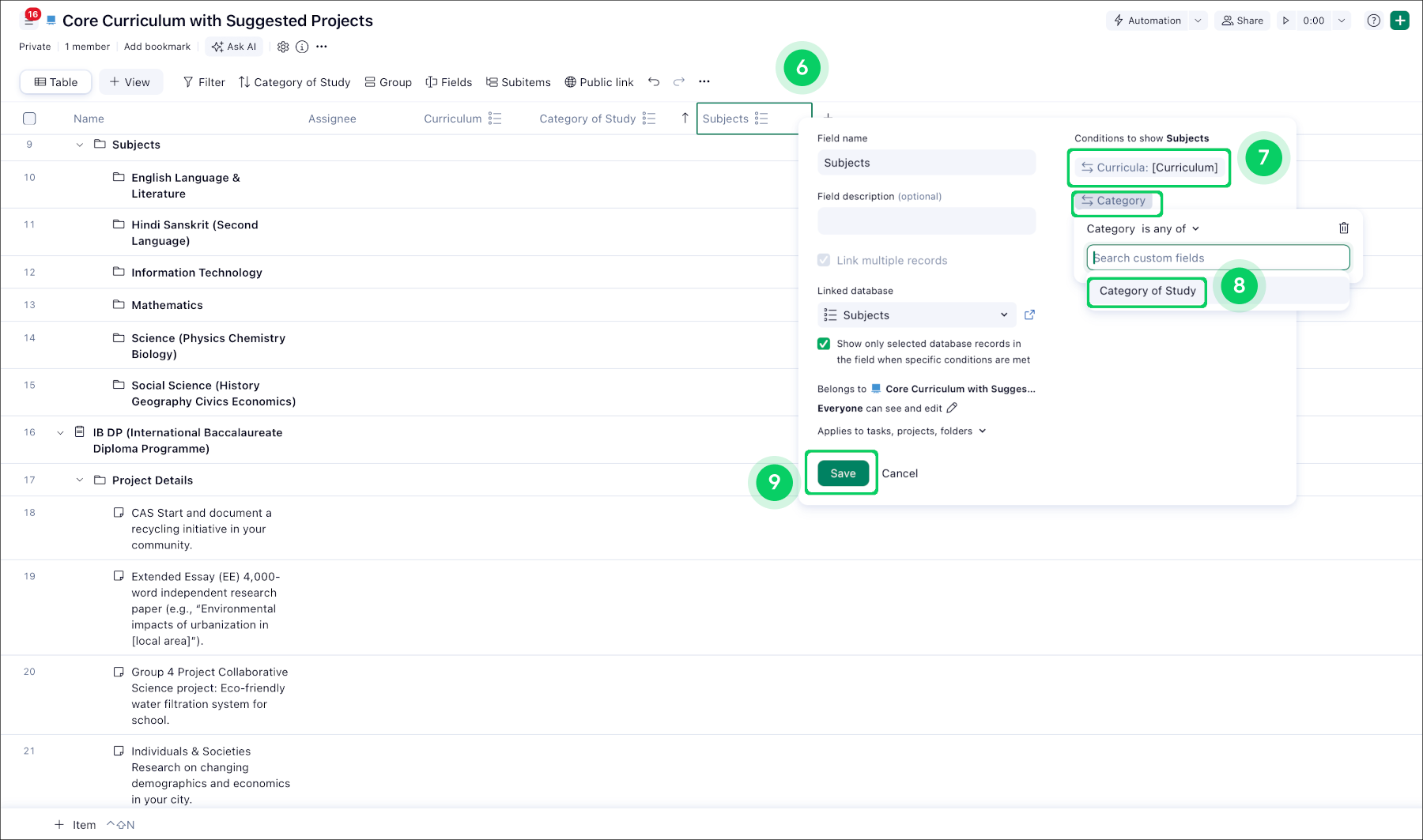The image size is (1423, 840).
Task: Open the Subjects database in a new view
Action: click(x=1029, y=315)
